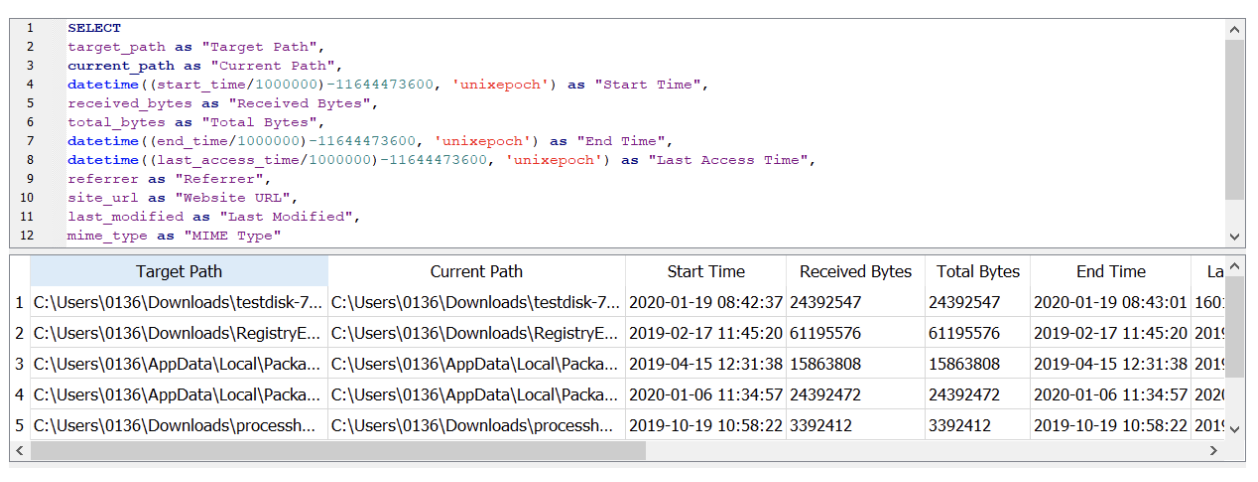The width and height of the screenshot is (1258, 482).
Task: Click the End Time column header
Action: click(1111, 271)
